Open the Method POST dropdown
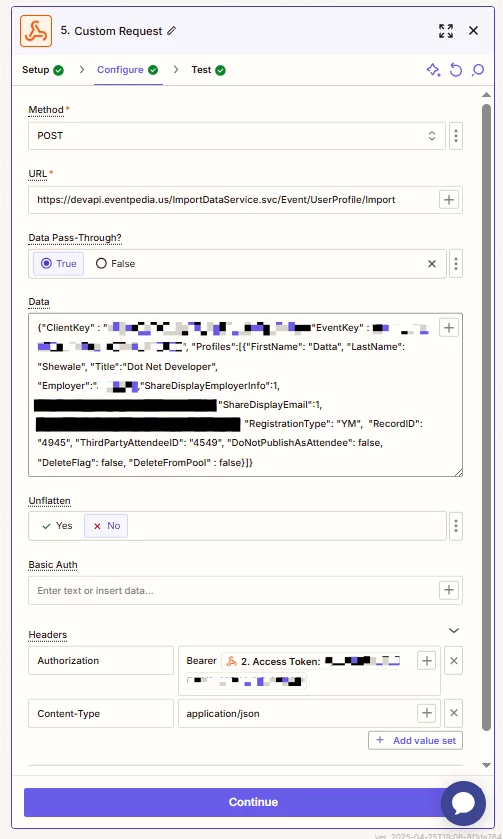This screenshot has height=839, width=503. pos(237,135)
